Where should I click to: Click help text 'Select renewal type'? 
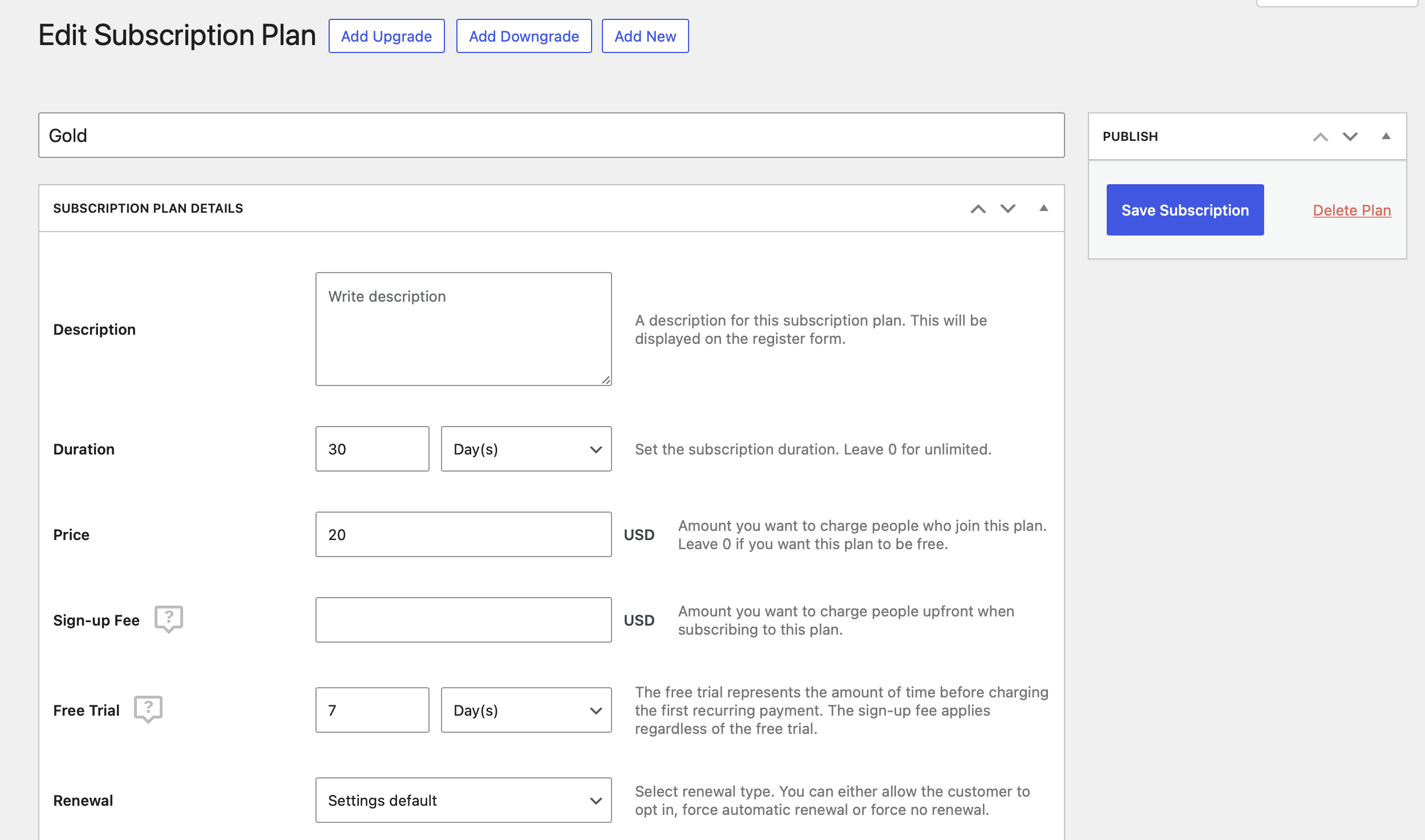[x=832, y=801]
